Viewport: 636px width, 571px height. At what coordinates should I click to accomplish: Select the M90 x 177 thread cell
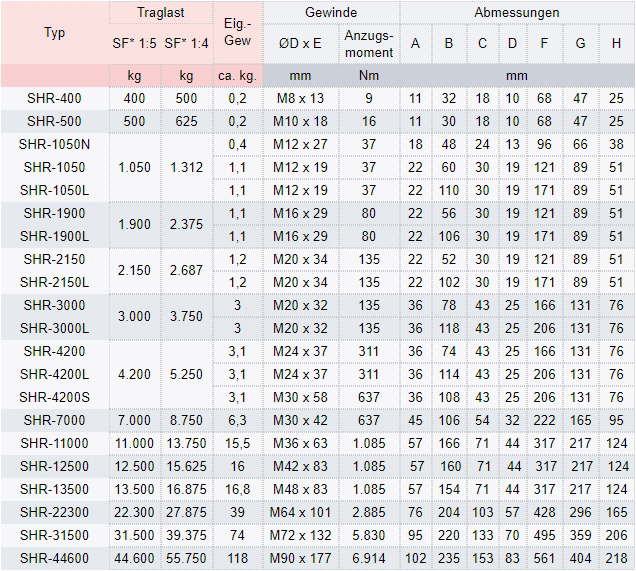coord(300,558)
